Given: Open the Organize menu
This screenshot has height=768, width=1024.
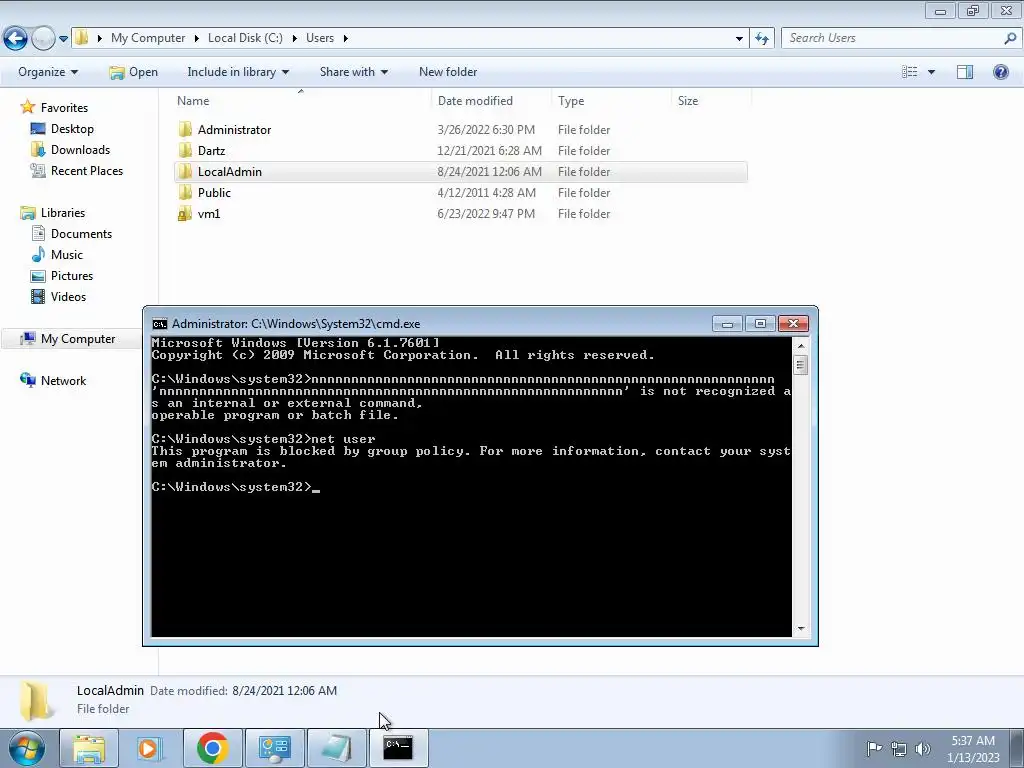Looking at the screenshot, I should (48, 72).
